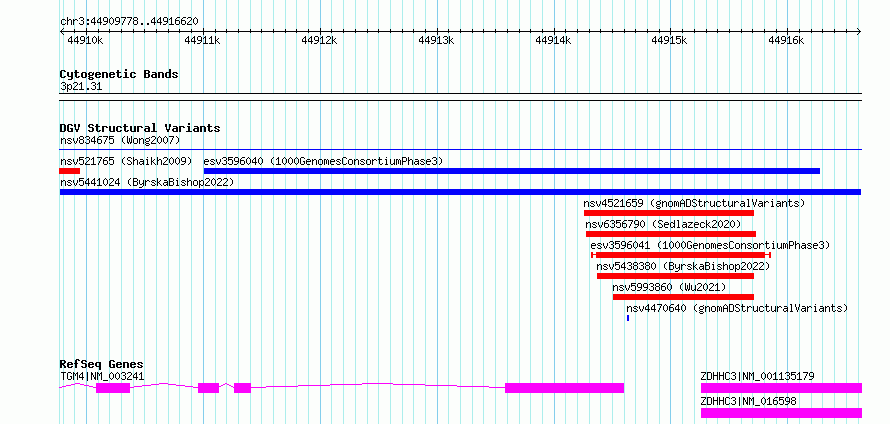Open the nsv4470640 gnomADStructuralVariants label
890x424 pixels.
[737, 308]
